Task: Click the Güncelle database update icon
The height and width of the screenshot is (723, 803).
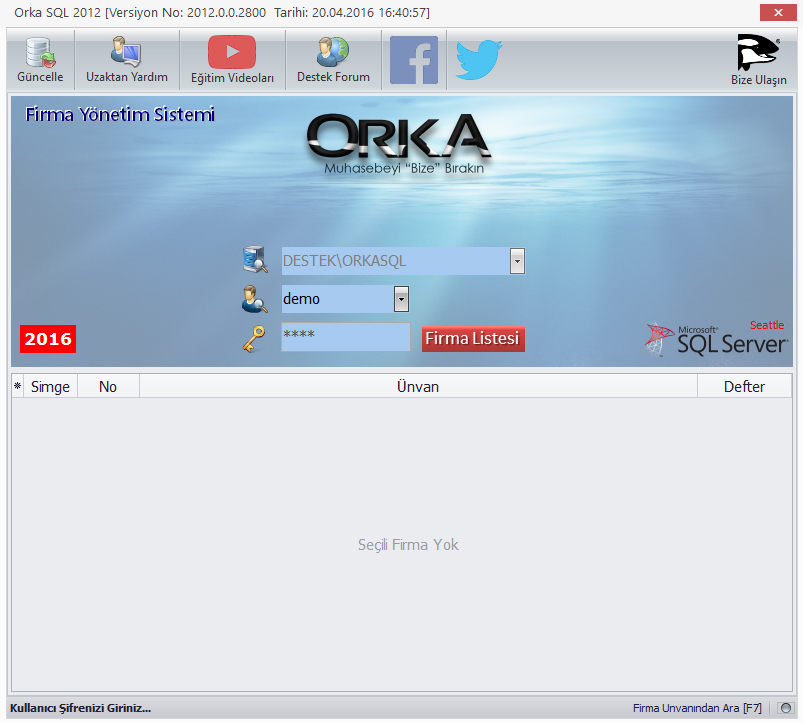Action: 40,53
